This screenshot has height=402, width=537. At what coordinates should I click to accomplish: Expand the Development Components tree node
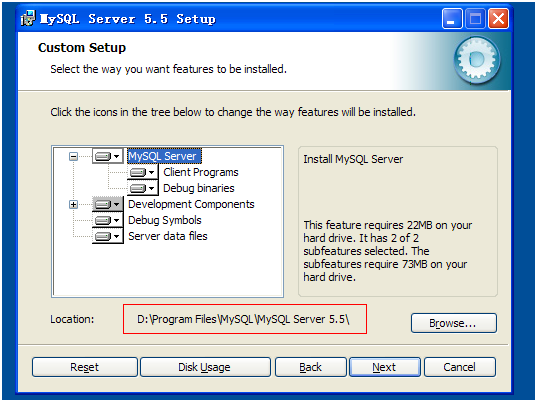73,204
